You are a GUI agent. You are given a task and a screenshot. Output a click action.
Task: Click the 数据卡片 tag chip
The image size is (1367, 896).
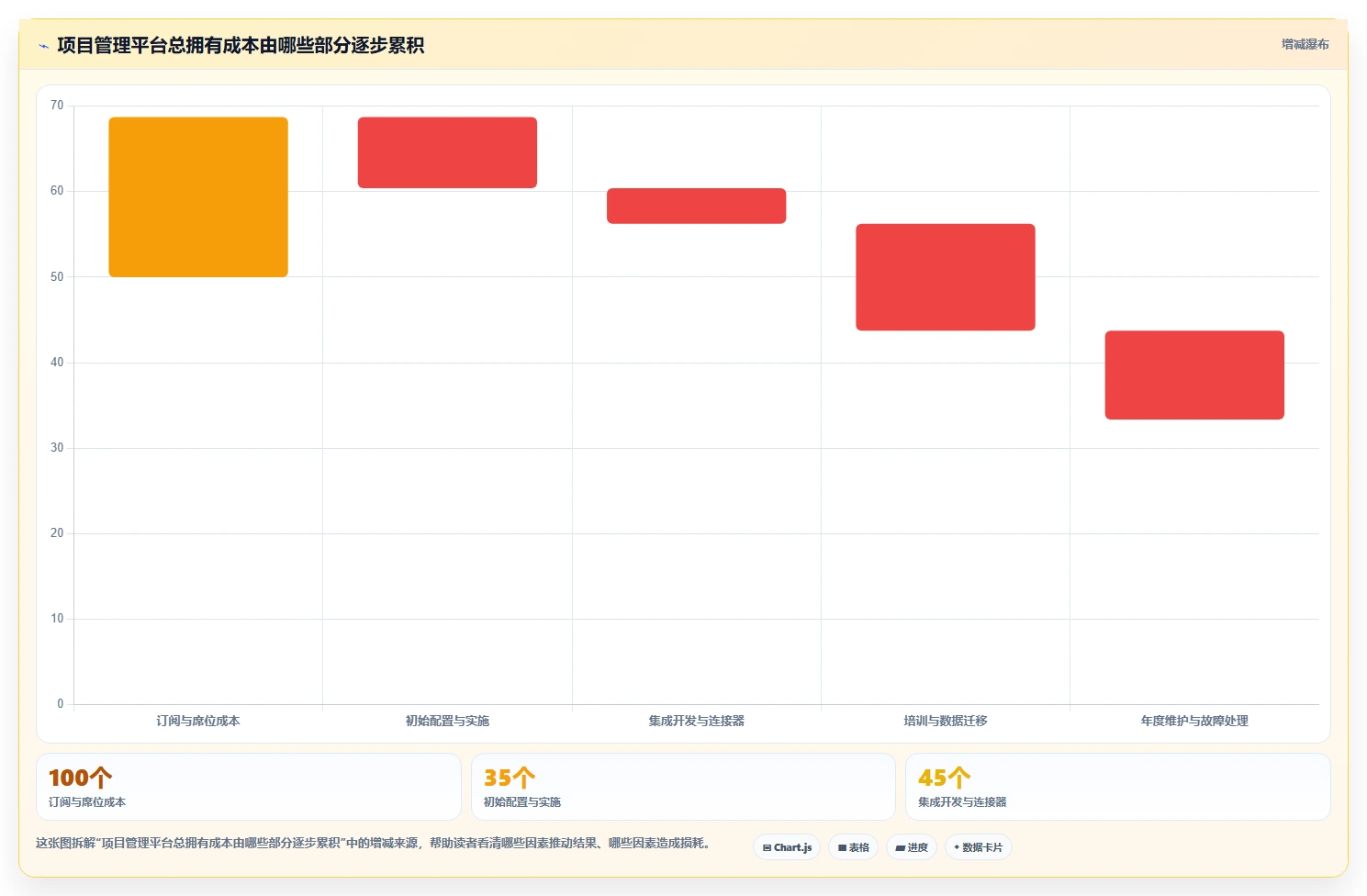pos(978,847)
